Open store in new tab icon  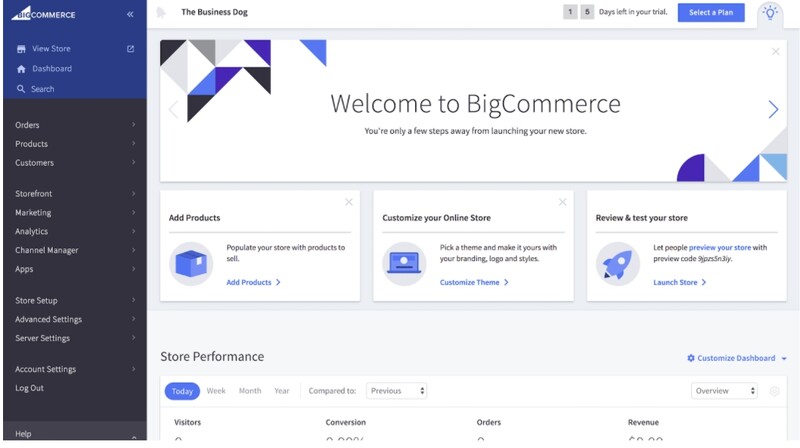131,49
